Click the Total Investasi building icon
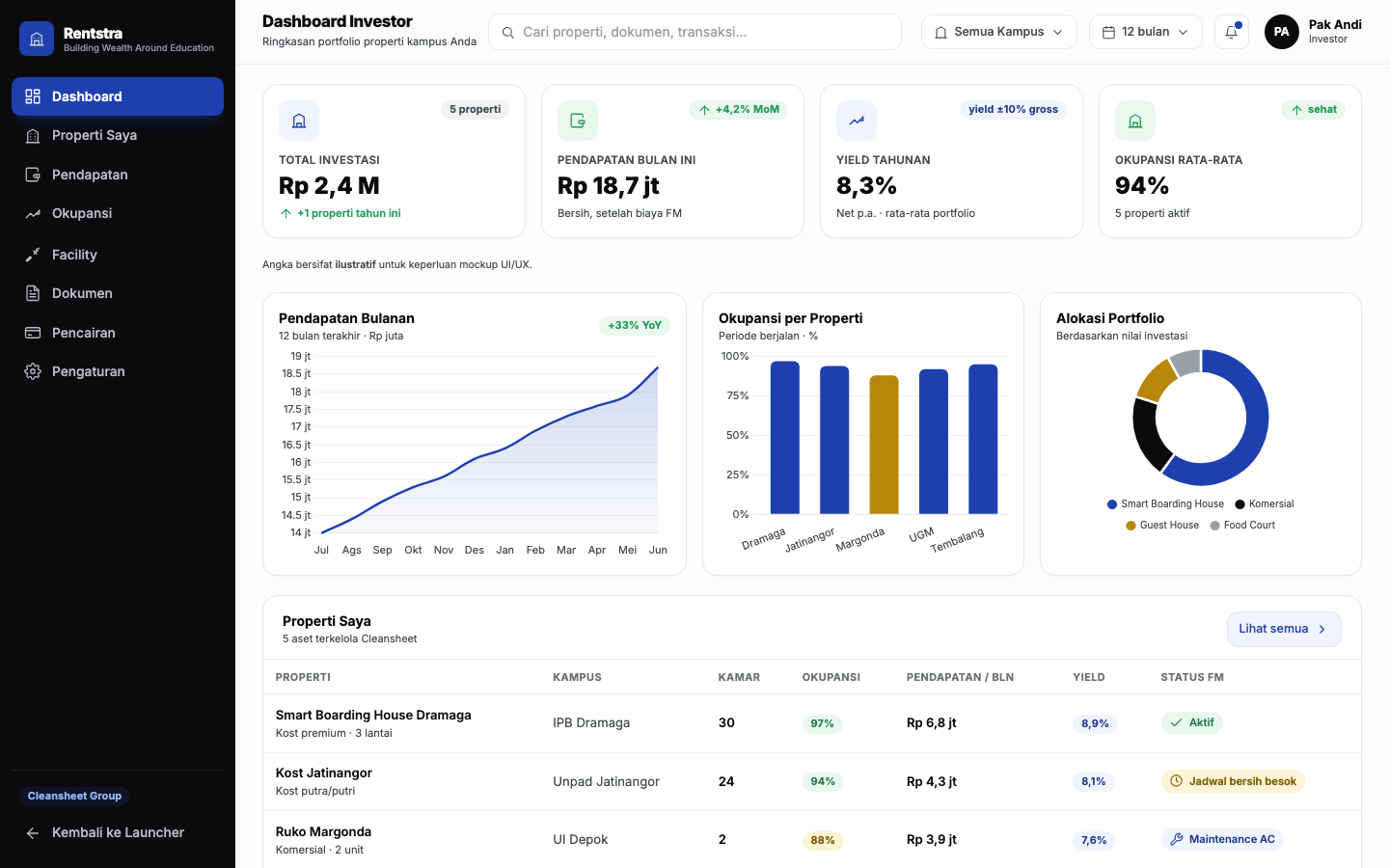 click(x=299, y=121)
